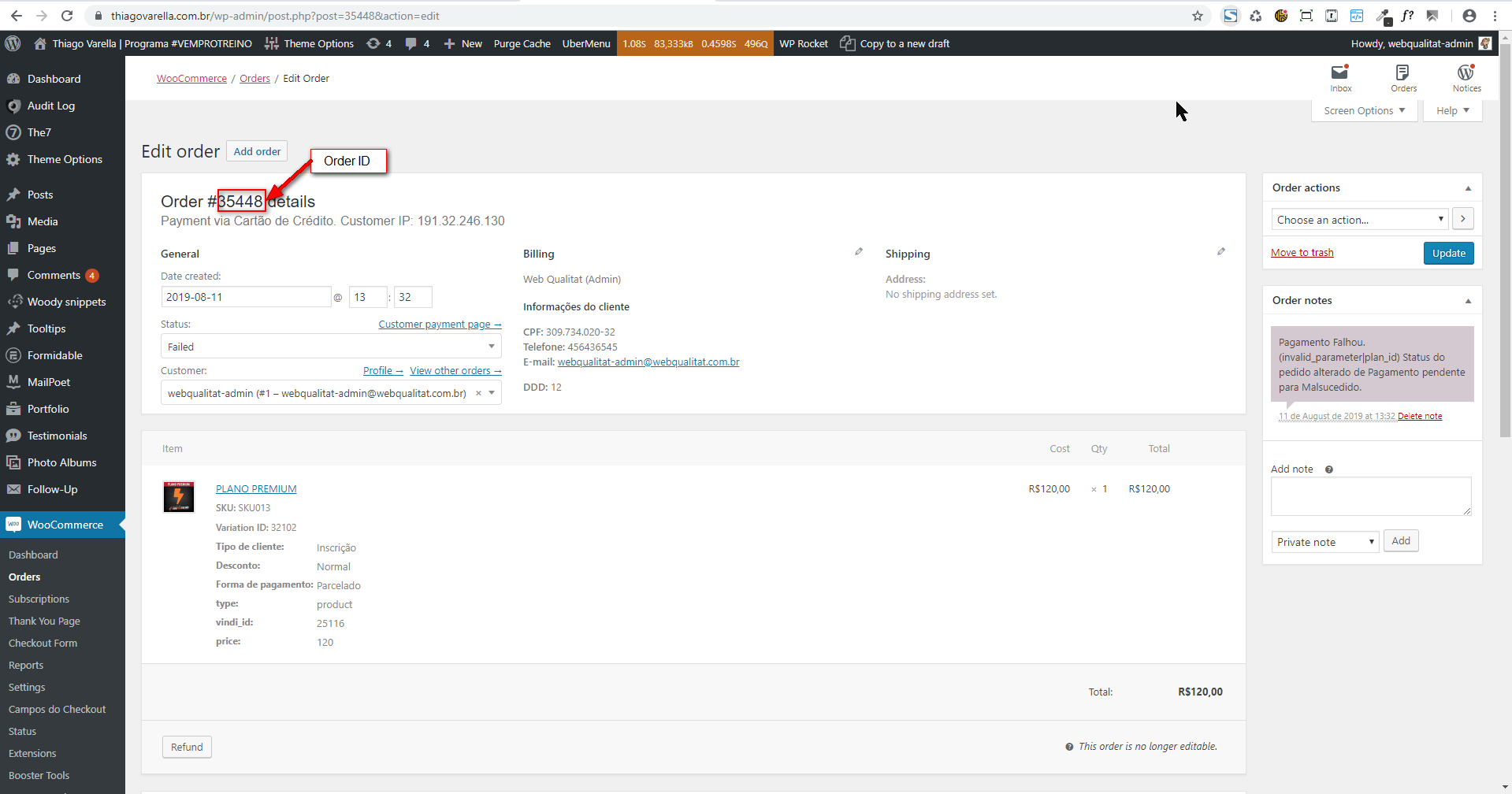Image resolution: width=1512 pixels, height=794 pixels.
Task: Click the Refund button
Action: (187, 747)
